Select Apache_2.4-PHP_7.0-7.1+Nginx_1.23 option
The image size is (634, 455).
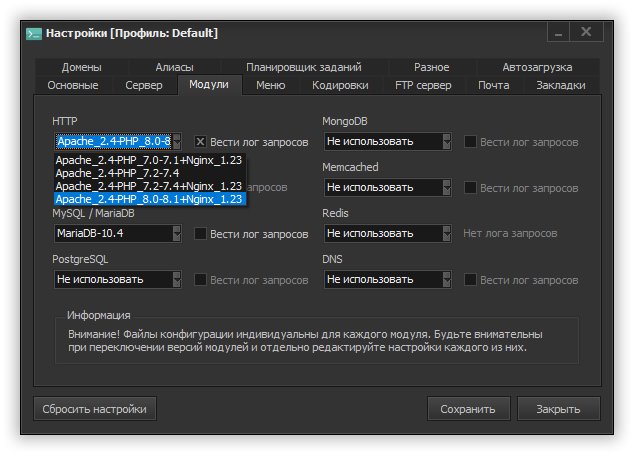(x=148, y=160)
